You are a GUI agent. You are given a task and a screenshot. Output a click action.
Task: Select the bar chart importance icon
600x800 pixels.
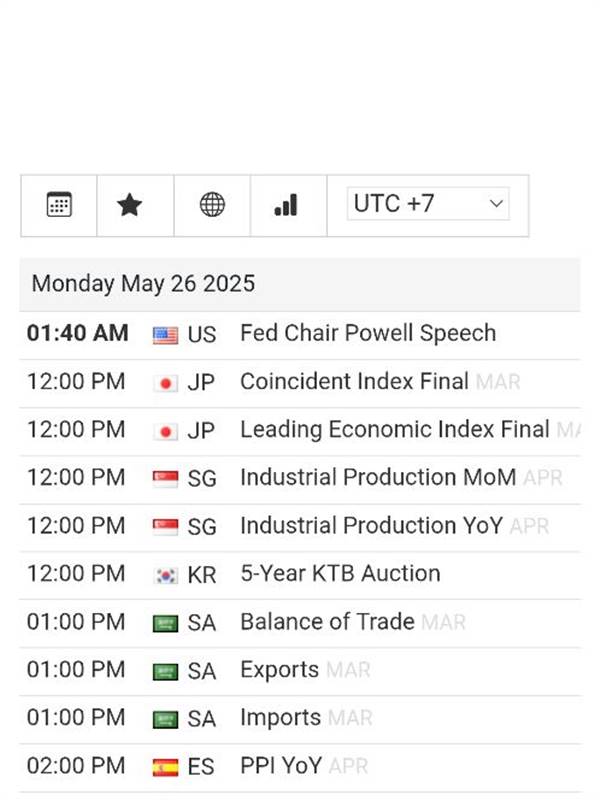click(x=286, y=205)
